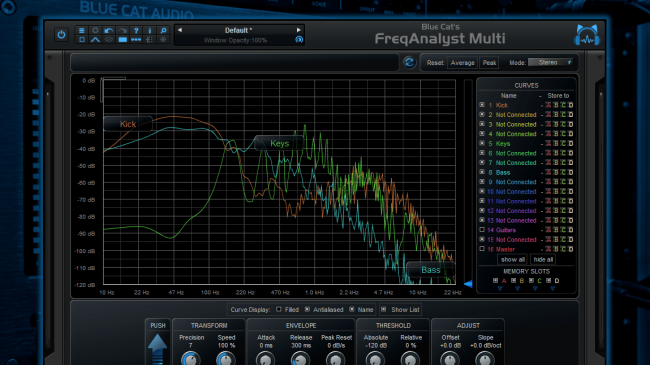The height and width of the screenshot is (365, 650).
Task: Show curve 14 Guitars via its checkbox
Action: tap(482, 230)
